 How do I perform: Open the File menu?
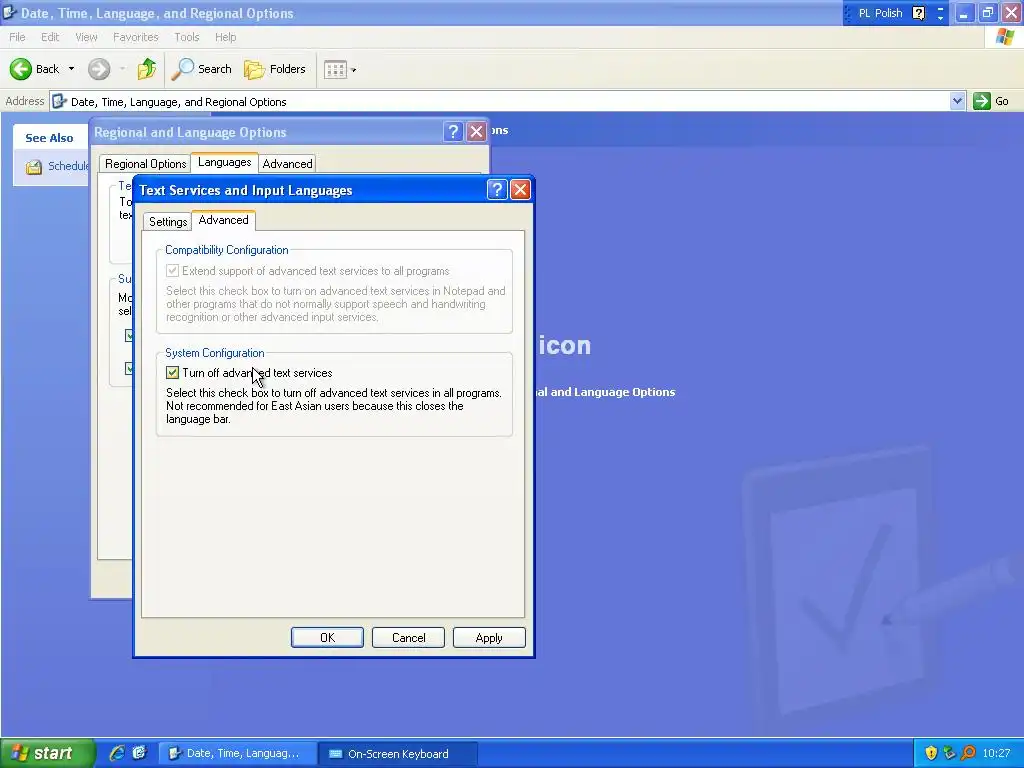(x=17, y=37)
